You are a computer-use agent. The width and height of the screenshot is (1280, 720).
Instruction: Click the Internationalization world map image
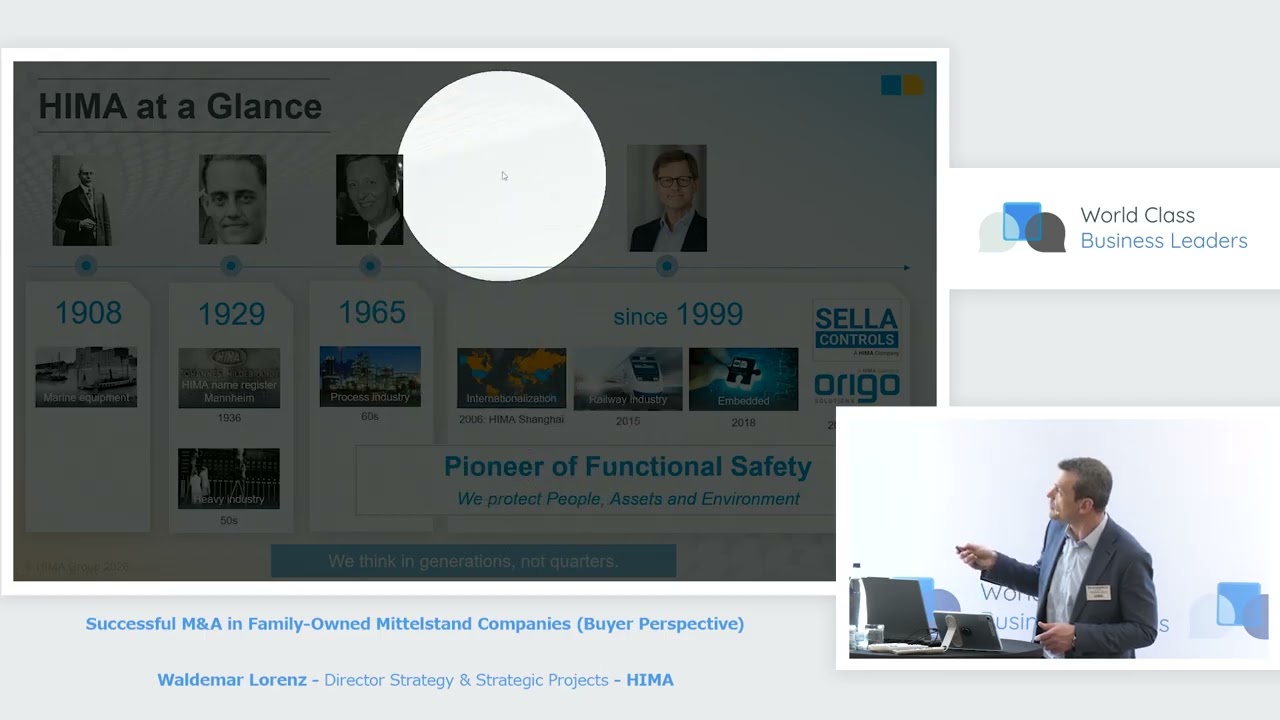pyautogui.click(x=511, y=379)
